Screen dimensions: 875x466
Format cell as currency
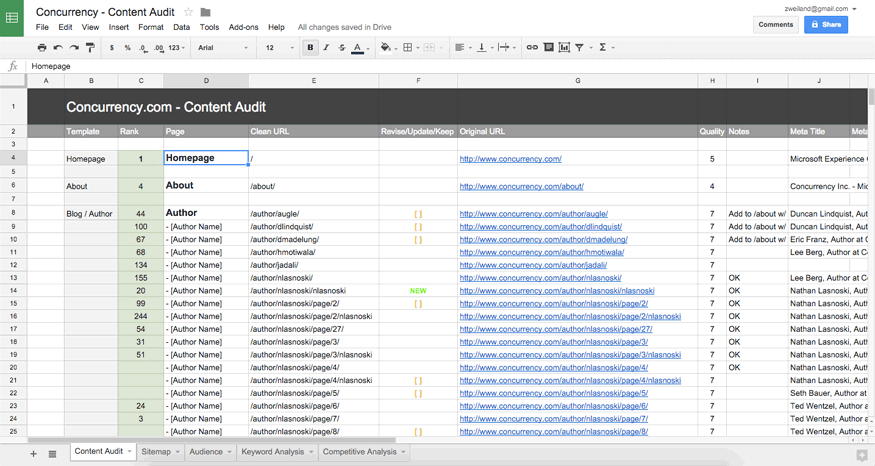click(x=112, y=47)
